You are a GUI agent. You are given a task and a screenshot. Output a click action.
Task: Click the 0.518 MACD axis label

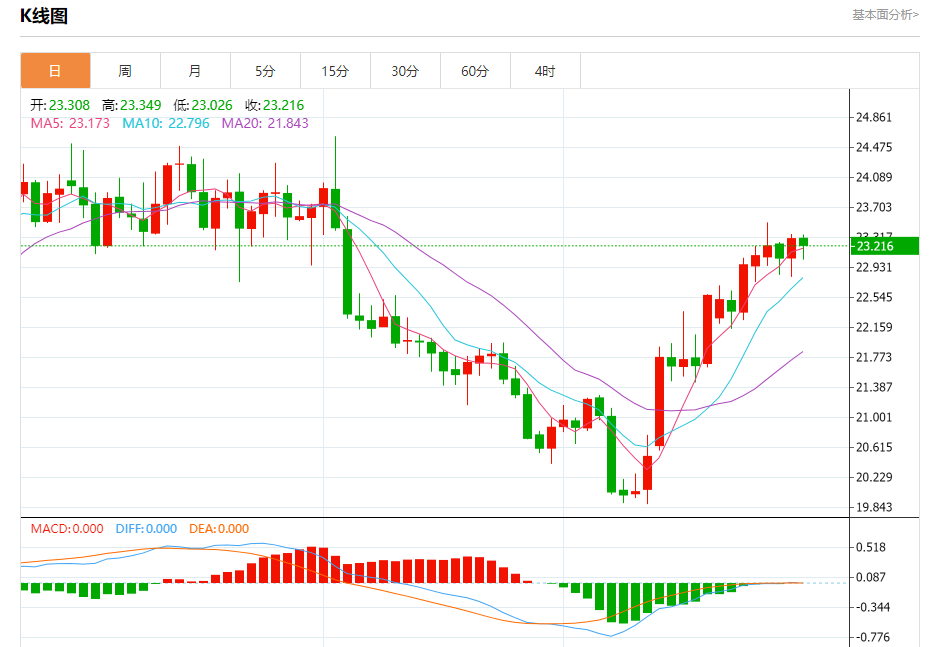tap(871, 547)
